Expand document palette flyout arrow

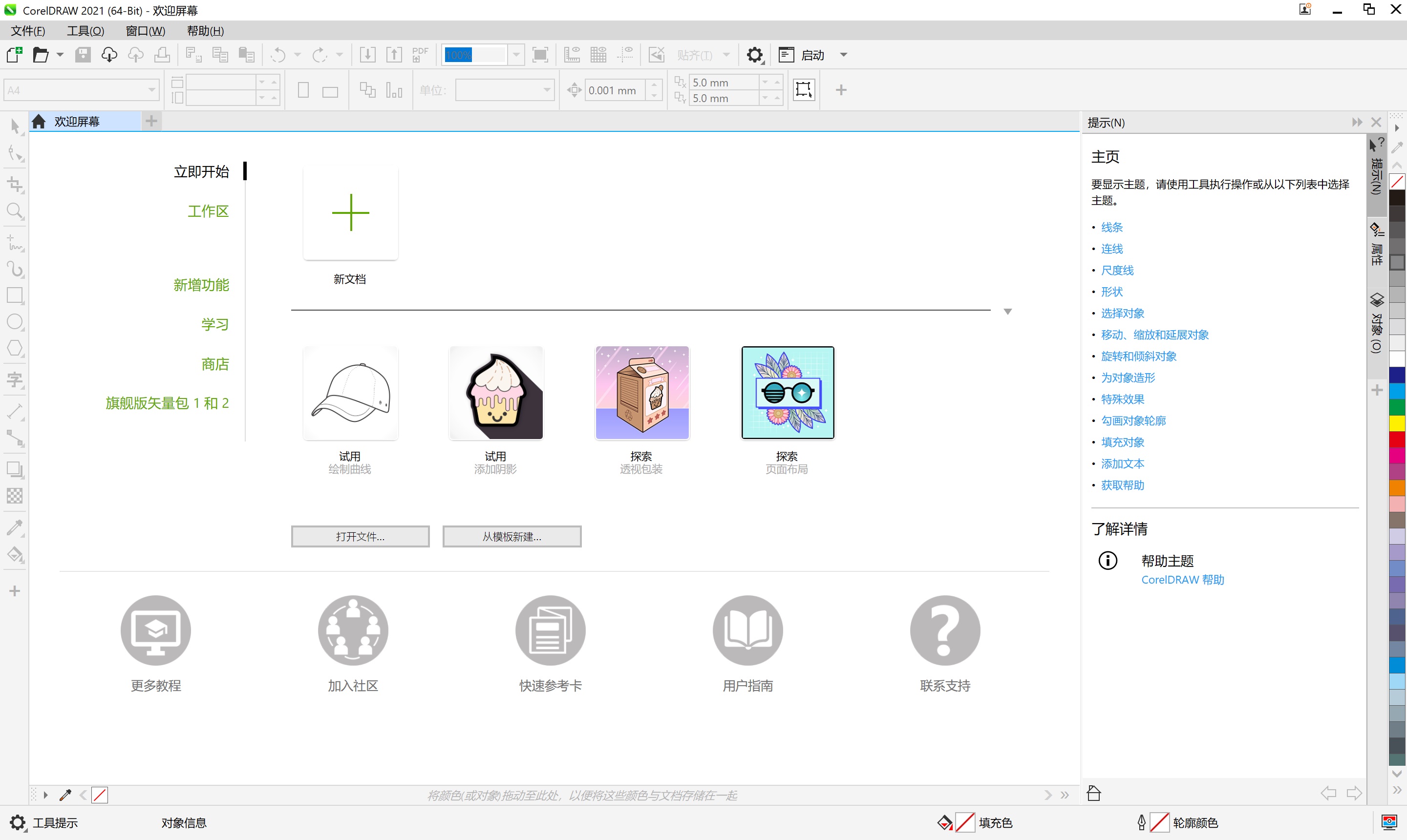(45, 795)
